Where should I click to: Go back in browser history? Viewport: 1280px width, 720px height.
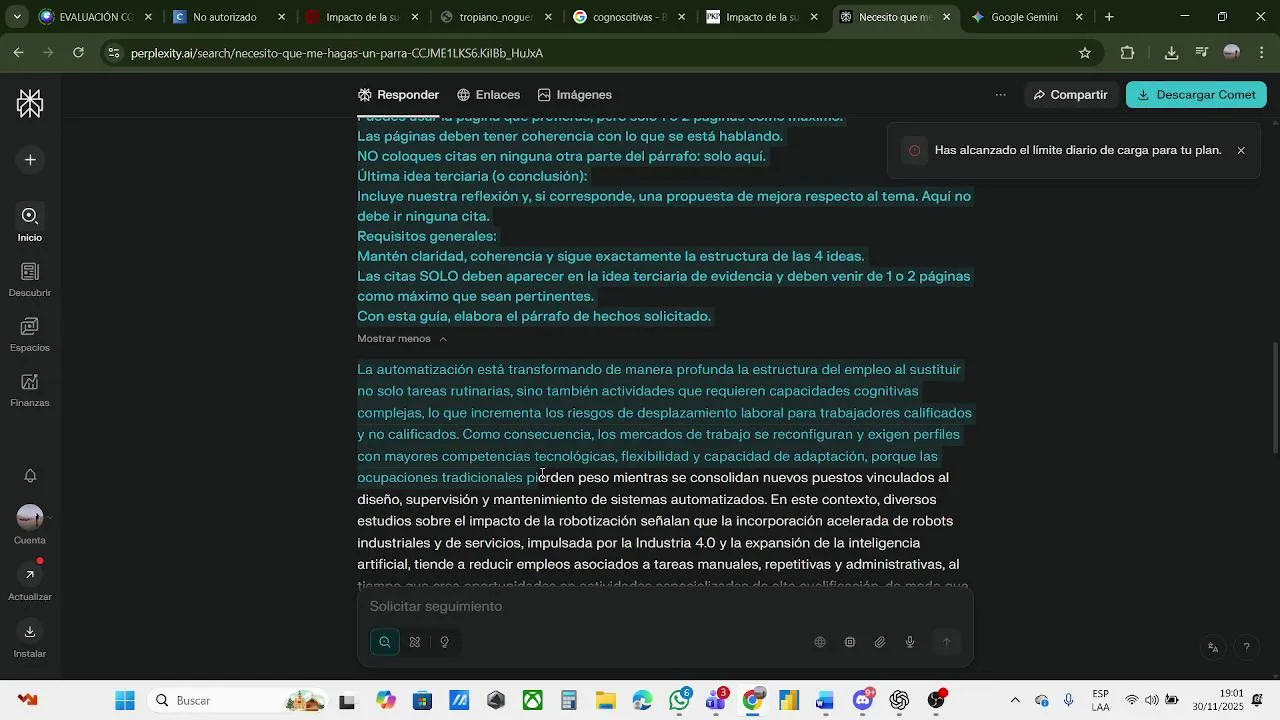coord(19,53)
